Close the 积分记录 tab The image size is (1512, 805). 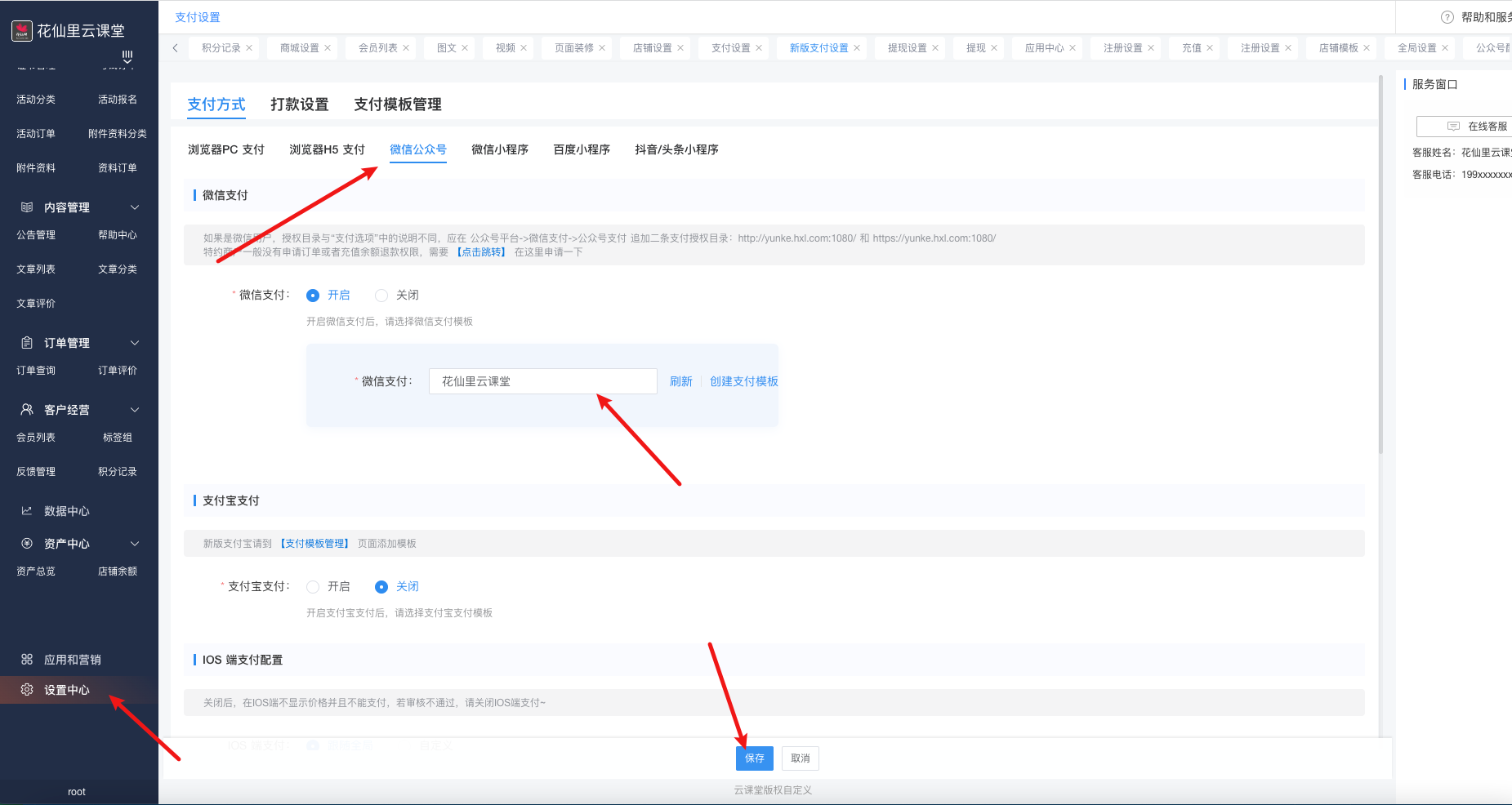tap(249, 48)
